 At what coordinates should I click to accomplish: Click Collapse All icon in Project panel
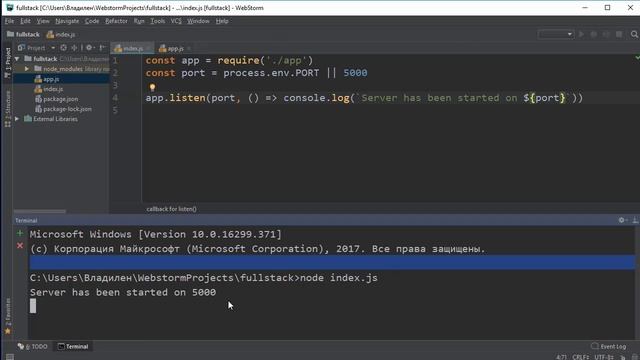pos(74,48)
